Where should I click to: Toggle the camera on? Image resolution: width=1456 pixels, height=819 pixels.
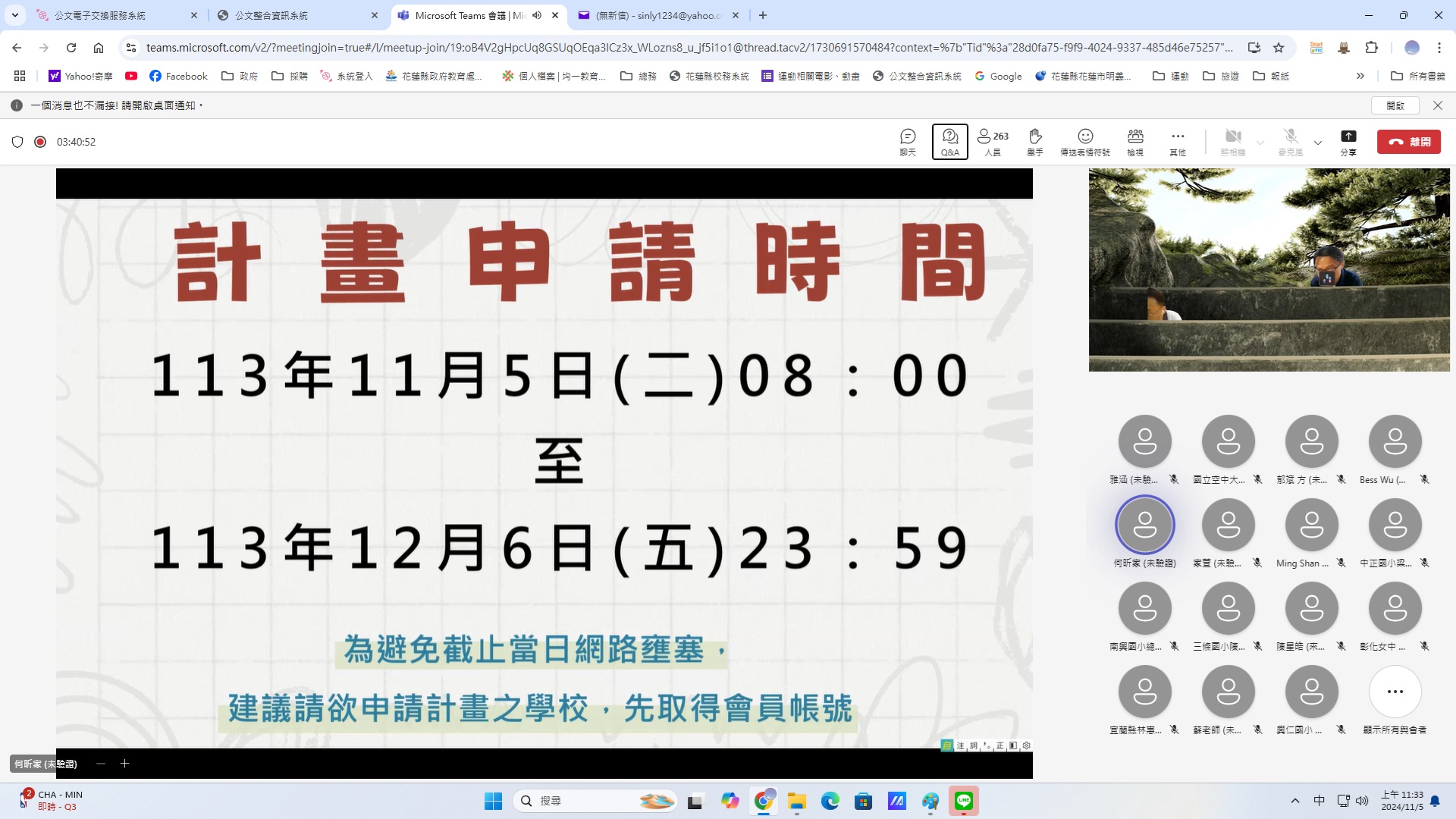pos(1233,141)
